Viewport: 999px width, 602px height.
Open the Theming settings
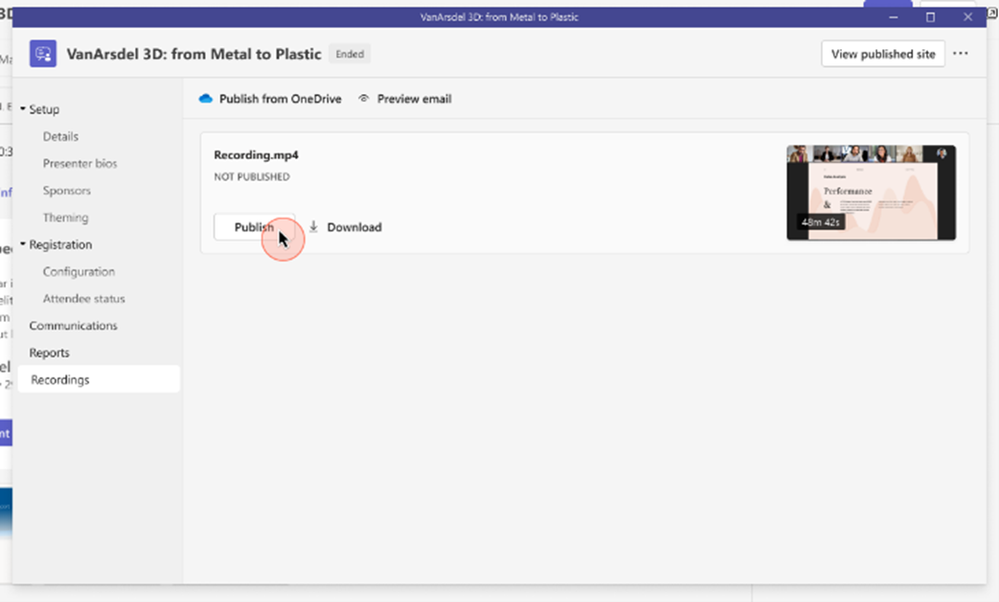pyautogui.click(x=66, y=217)
